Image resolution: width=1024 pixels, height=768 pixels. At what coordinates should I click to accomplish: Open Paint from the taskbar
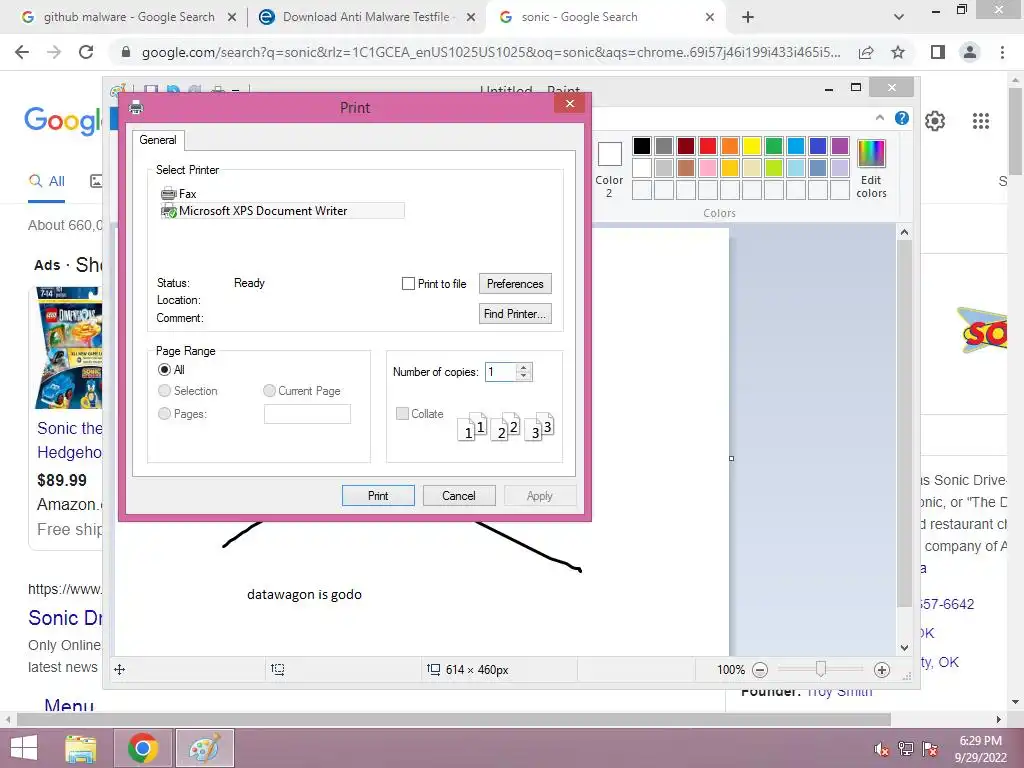pos(204,748)
